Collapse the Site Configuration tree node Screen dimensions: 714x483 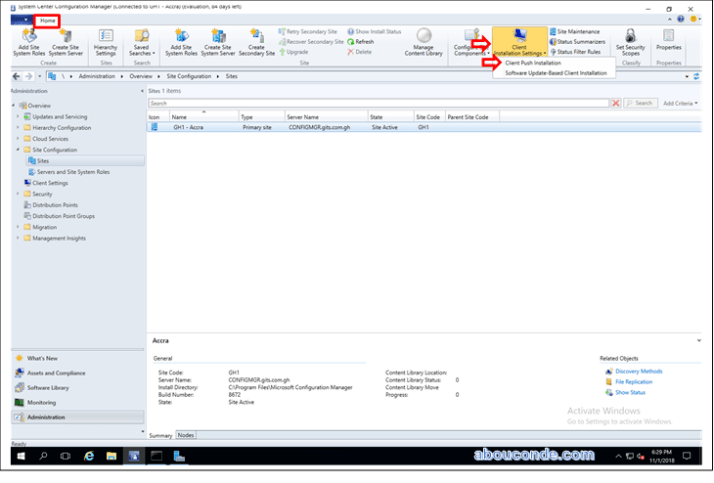click(x=17, y=150)
